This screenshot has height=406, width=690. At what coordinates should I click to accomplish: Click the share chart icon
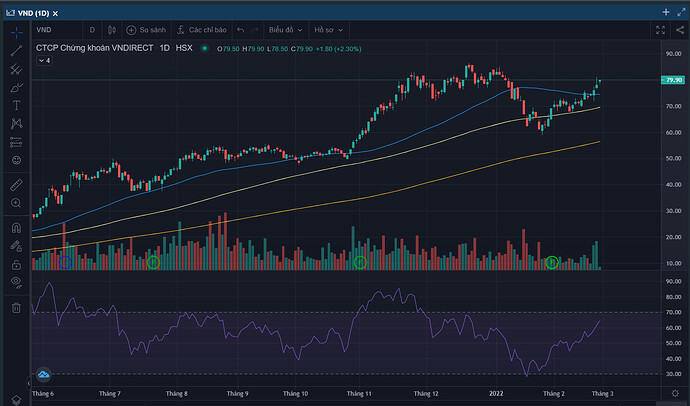click(680, 30)
